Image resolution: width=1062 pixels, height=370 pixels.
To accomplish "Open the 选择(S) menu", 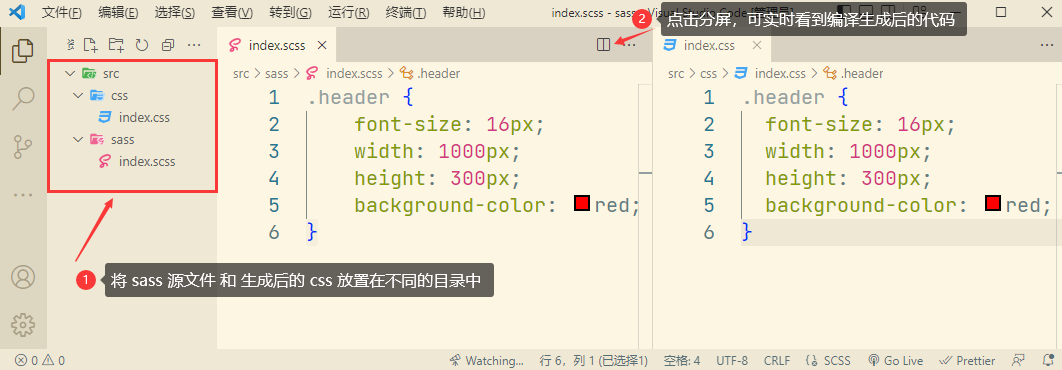I will 175,13.
